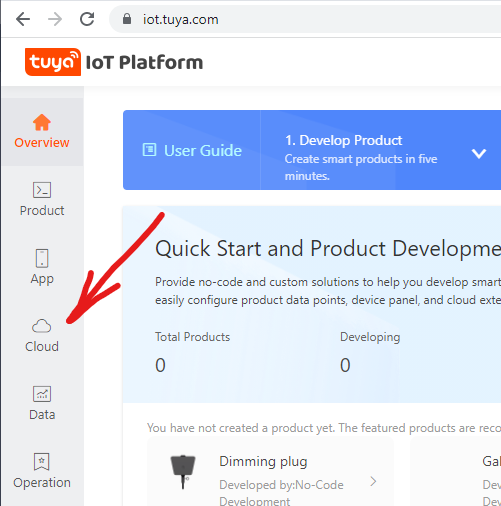501x506 pixels.
Task: Click the Dimming plug card arrow chevron
Action: pos(373,481)
